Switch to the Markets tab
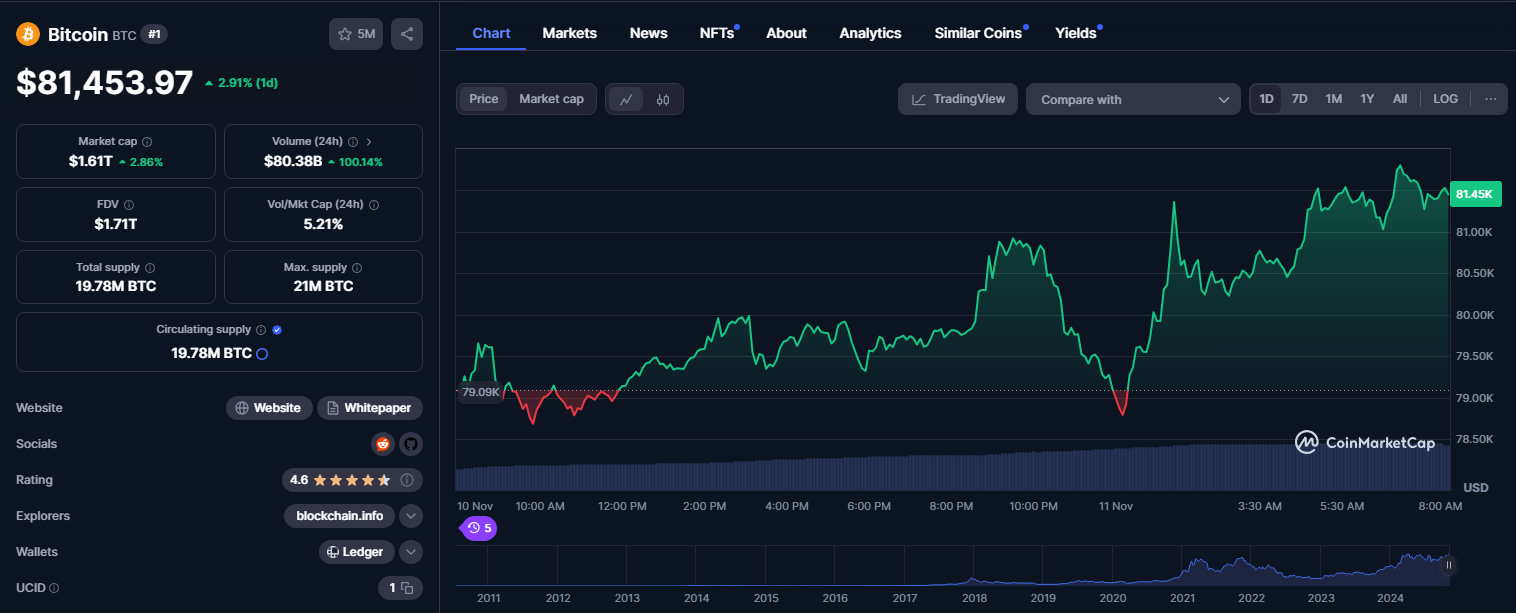 pyautogui.click(x=569, y=33)
